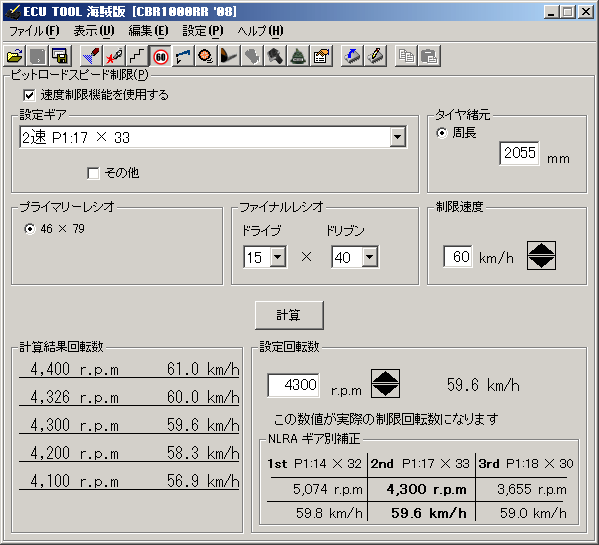Maximize the ECU TOOL window
The image size is (599, 545).
(568, 12)
